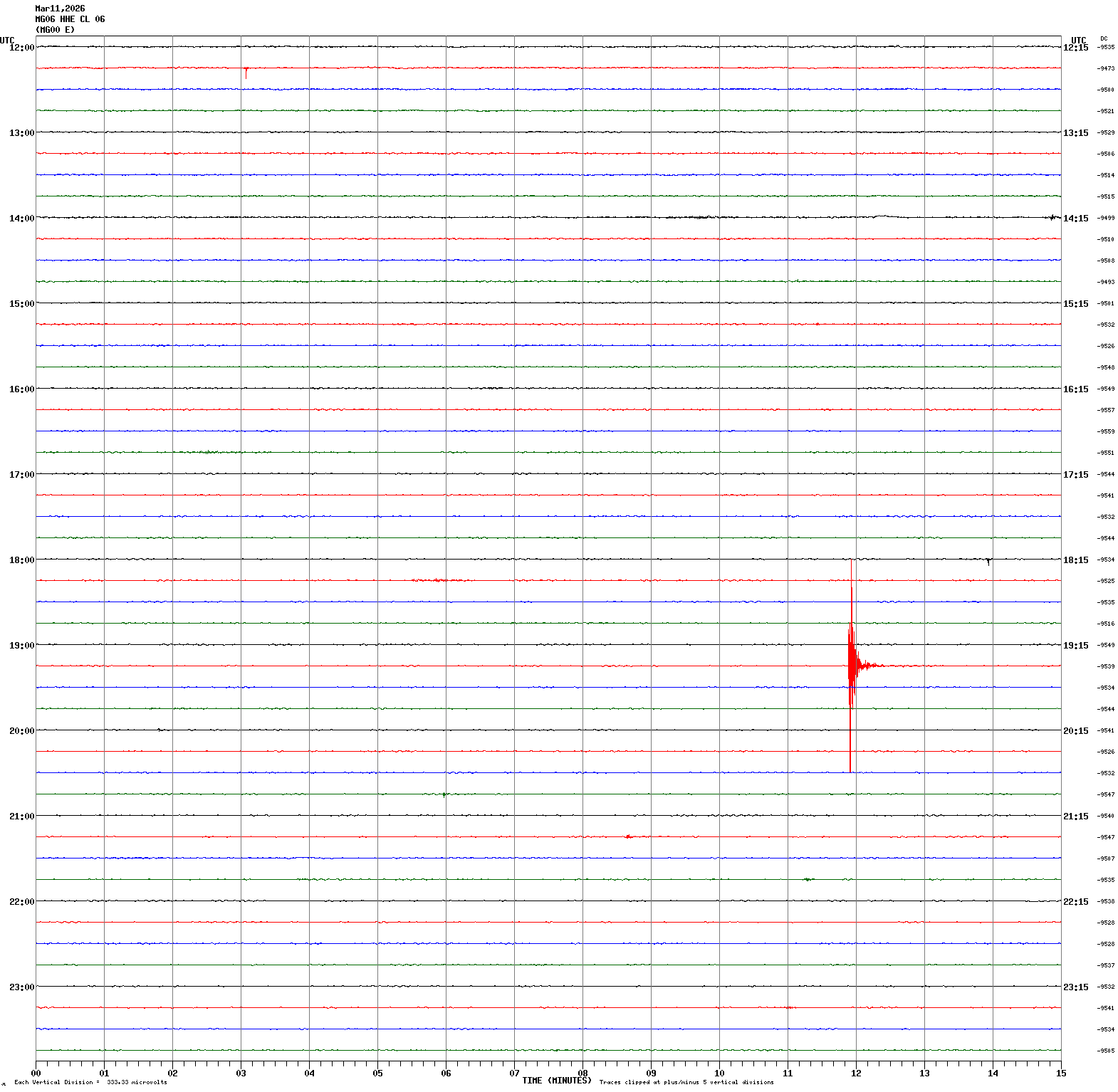Click the vertical division microvolts scale note
The width and height of the screenshot is (1118, 1092).
click(x=90, y=1082)
